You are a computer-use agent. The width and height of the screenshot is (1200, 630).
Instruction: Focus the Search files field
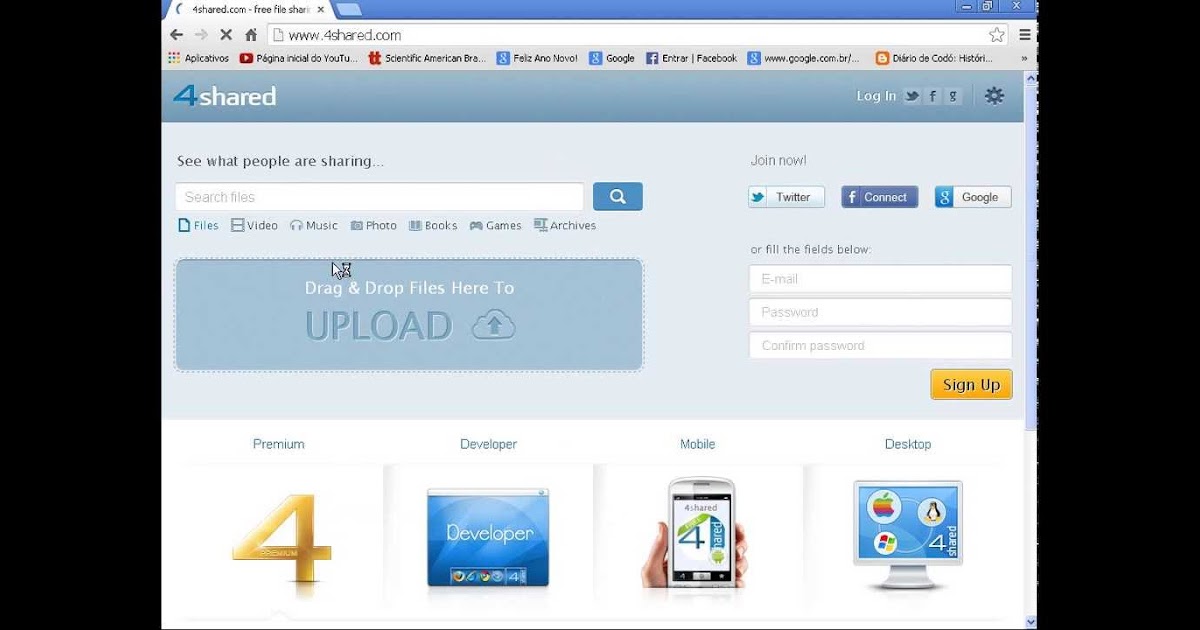point(379,197)
